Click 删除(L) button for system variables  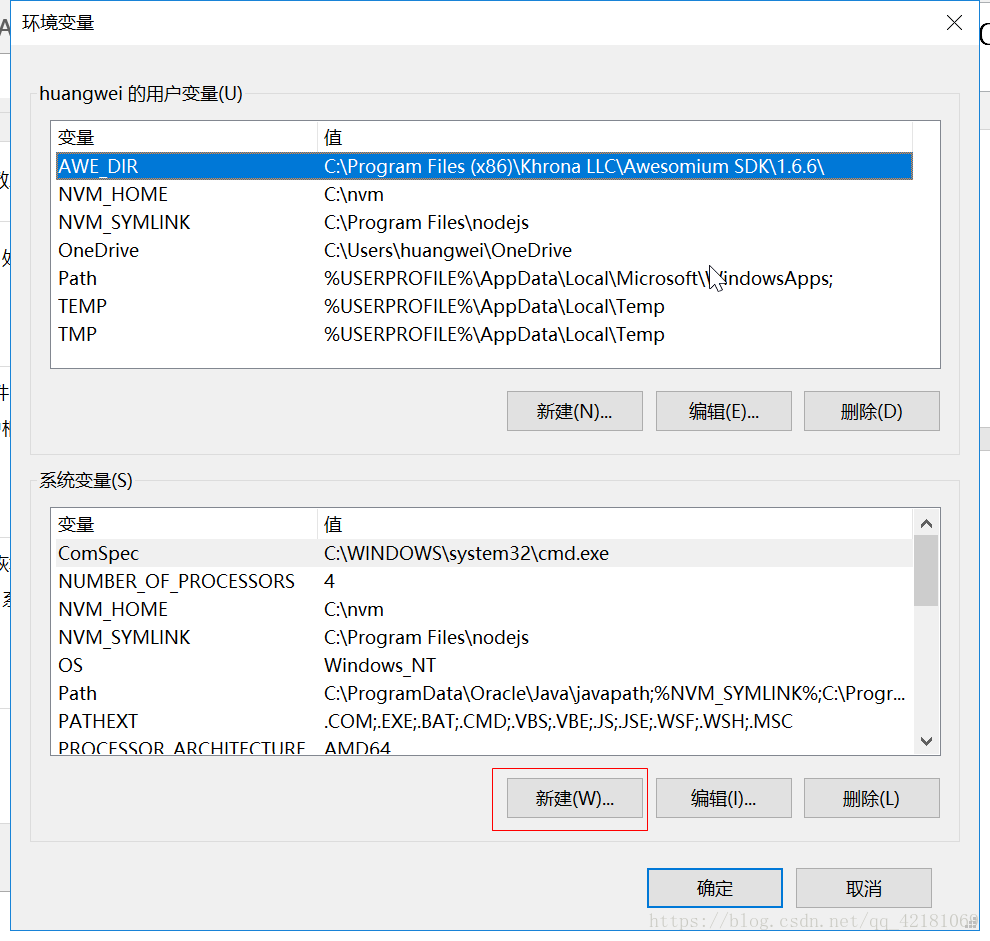pos(871,798)
